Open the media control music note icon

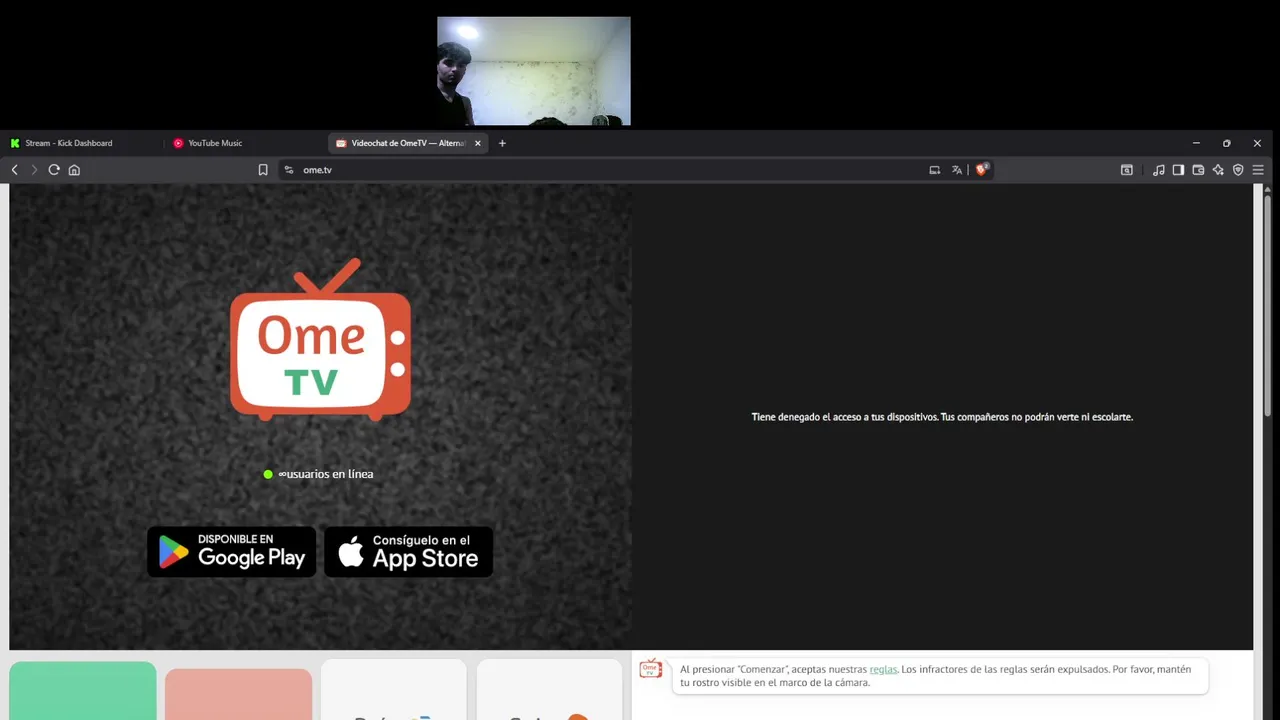[1158, 170]
